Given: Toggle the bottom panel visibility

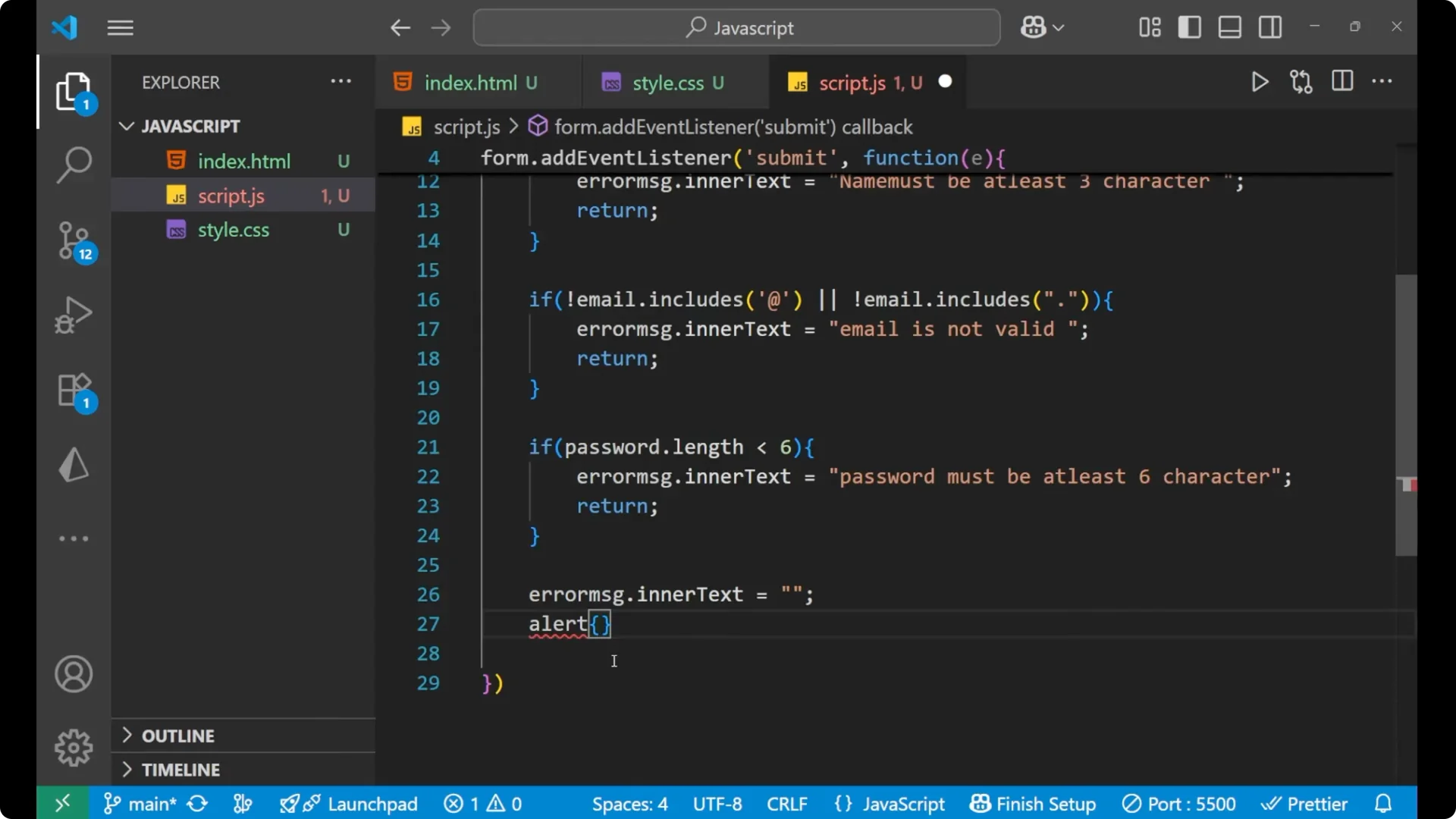Looking at the screenshot, I should pyautogui.click(x=1229, y=27).
